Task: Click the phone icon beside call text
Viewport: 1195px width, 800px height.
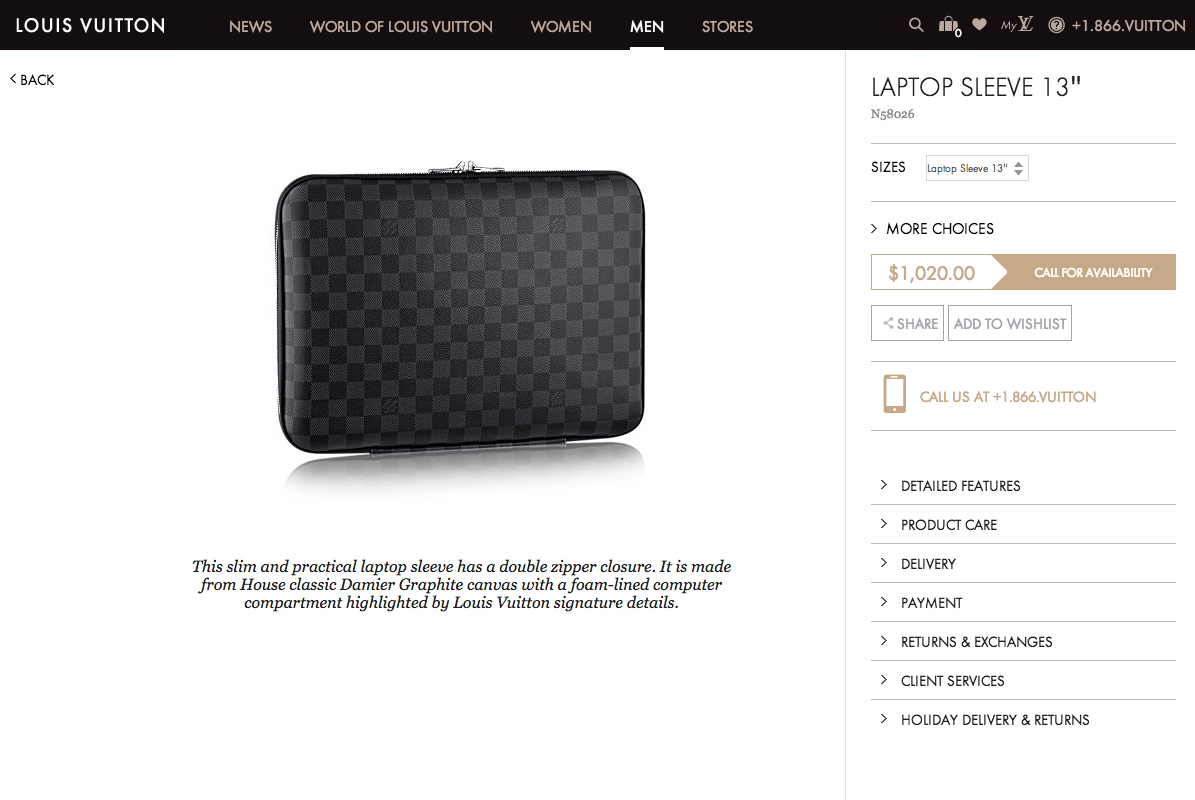Action: pos(894,393)
